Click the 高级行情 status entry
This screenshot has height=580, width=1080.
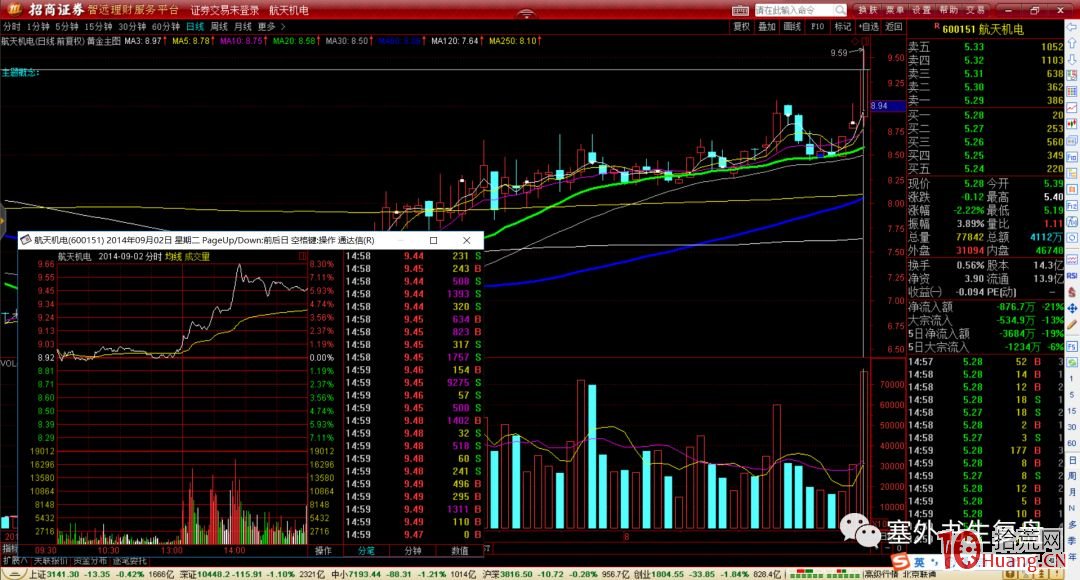point(880,574)
